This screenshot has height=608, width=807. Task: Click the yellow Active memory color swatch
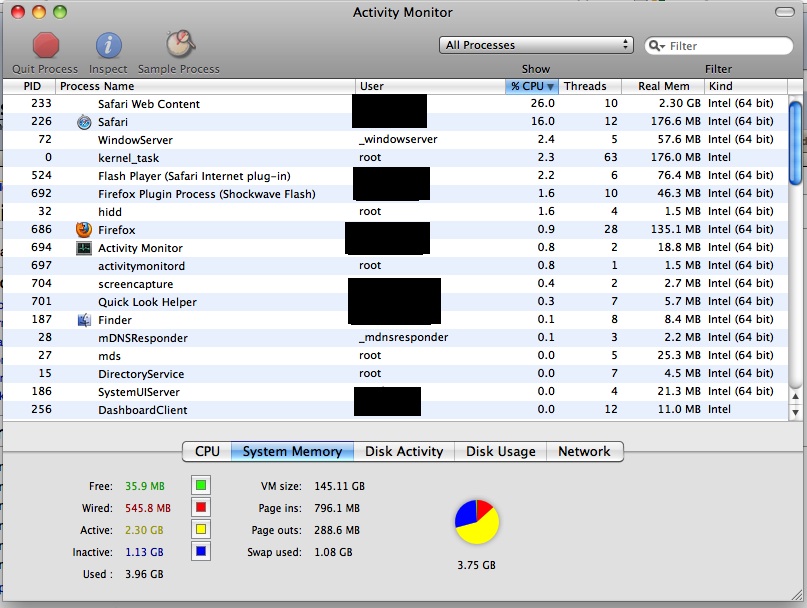coord(201,529)
